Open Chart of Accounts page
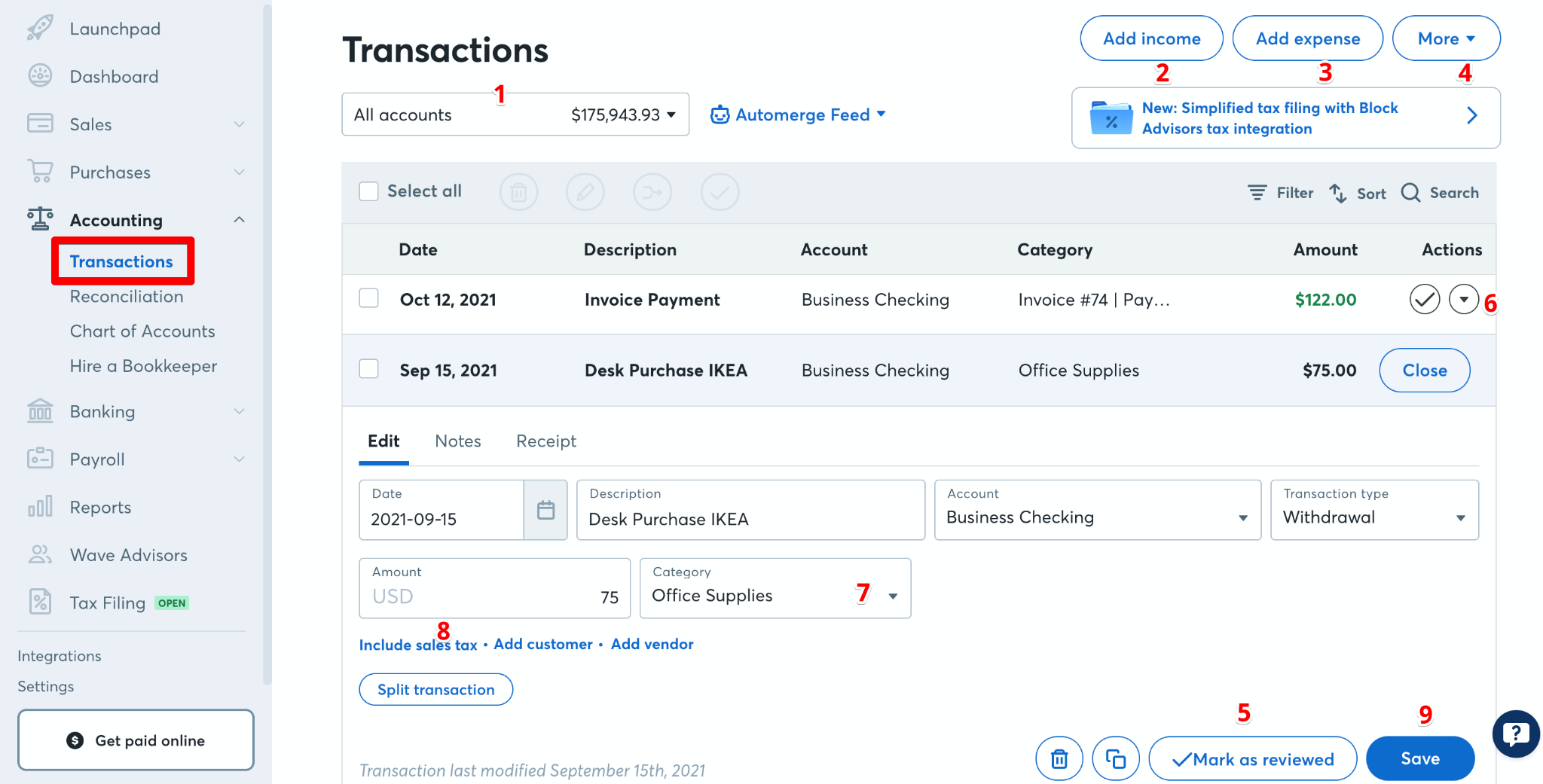Image resolution: width=1543 pixels, height=784 pixels. click(x=142, y=331)
